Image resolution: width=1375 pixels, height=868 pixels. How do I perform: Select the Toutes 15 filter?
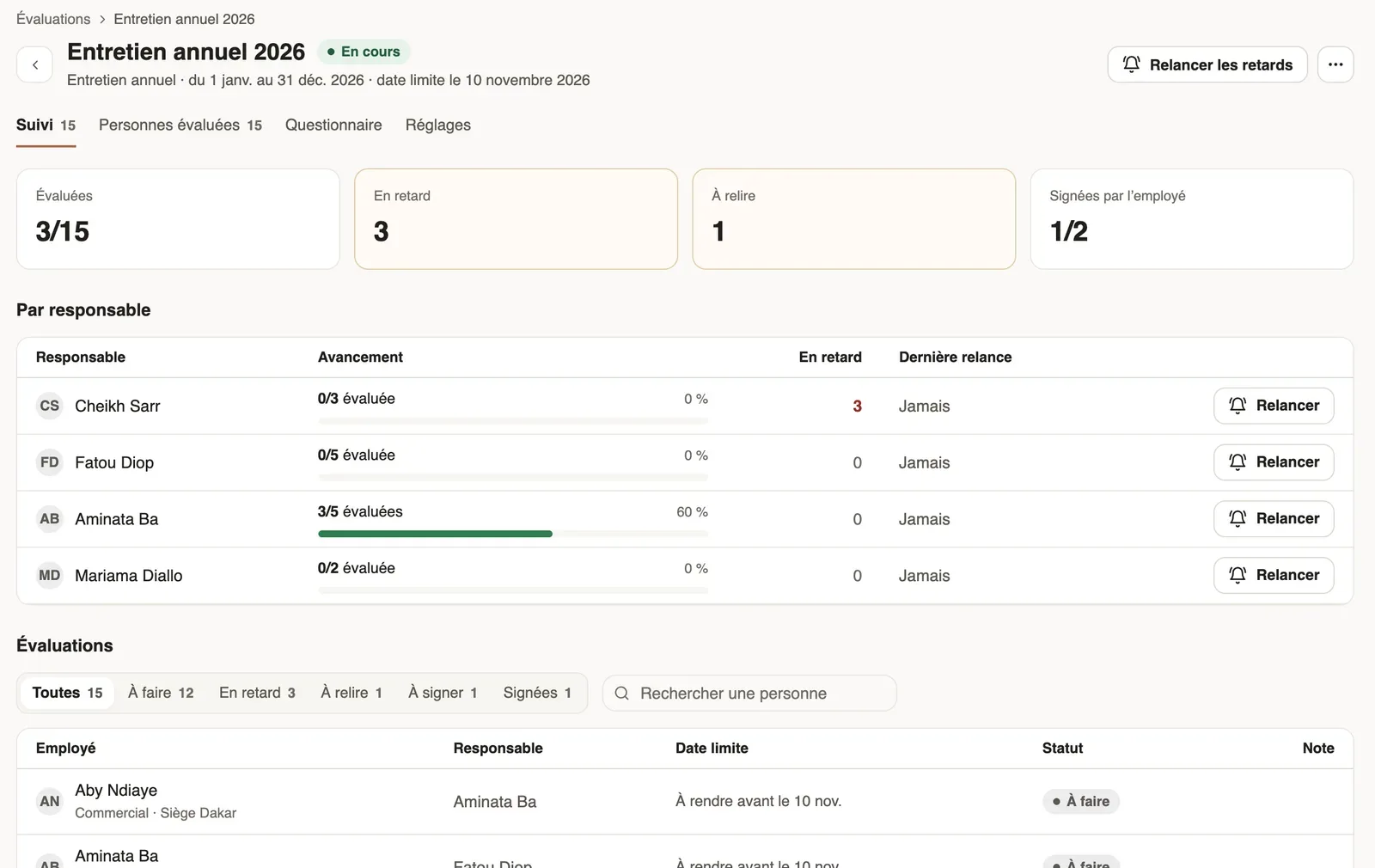(x=68, y=693)
